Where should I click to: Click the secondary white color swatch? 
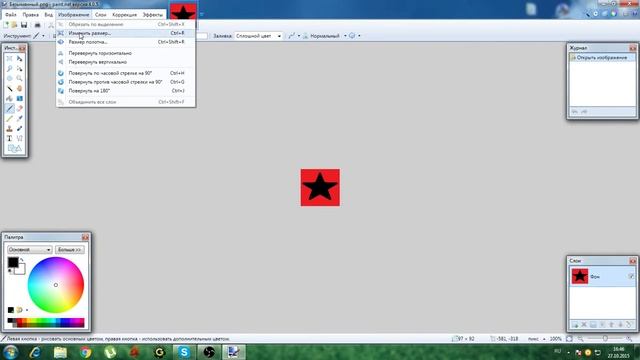[20, 269]
